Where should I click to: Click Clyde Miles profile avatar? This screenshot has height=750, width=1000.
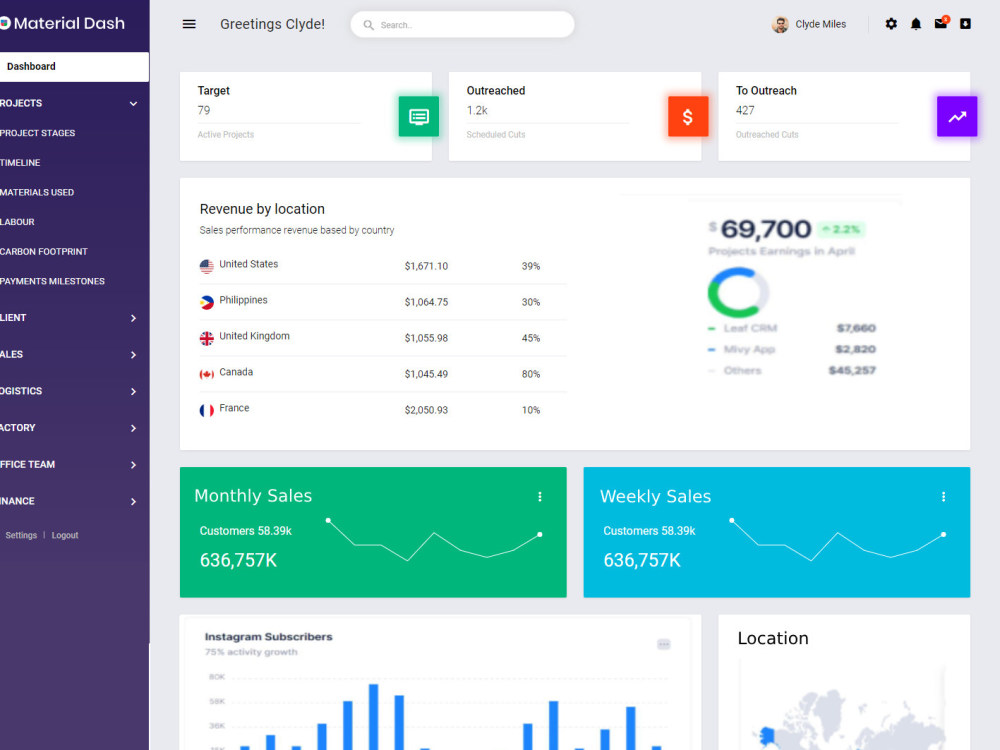click(x=780, y=24)
